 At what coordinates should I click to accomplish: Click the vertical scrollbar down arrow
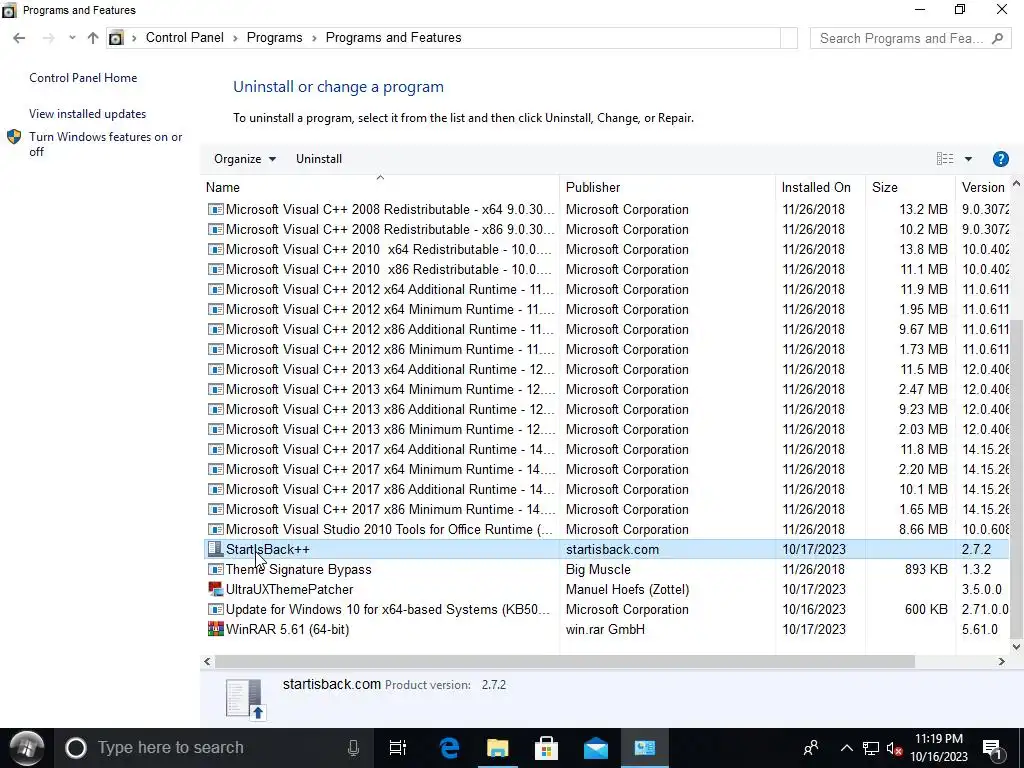coord(1016,647)
